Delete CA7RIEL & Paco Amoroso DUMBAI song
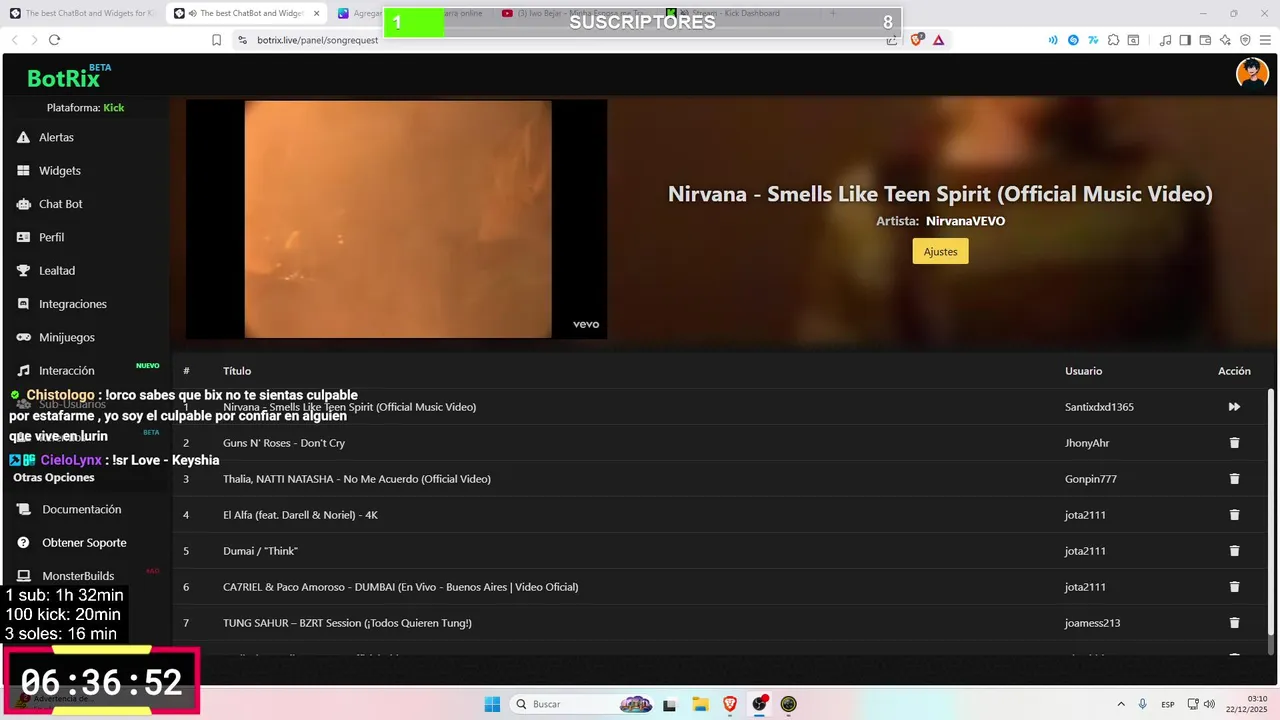Viewport: 1280px width, 720px height. pyautogui.click(x=1234, y=587)
